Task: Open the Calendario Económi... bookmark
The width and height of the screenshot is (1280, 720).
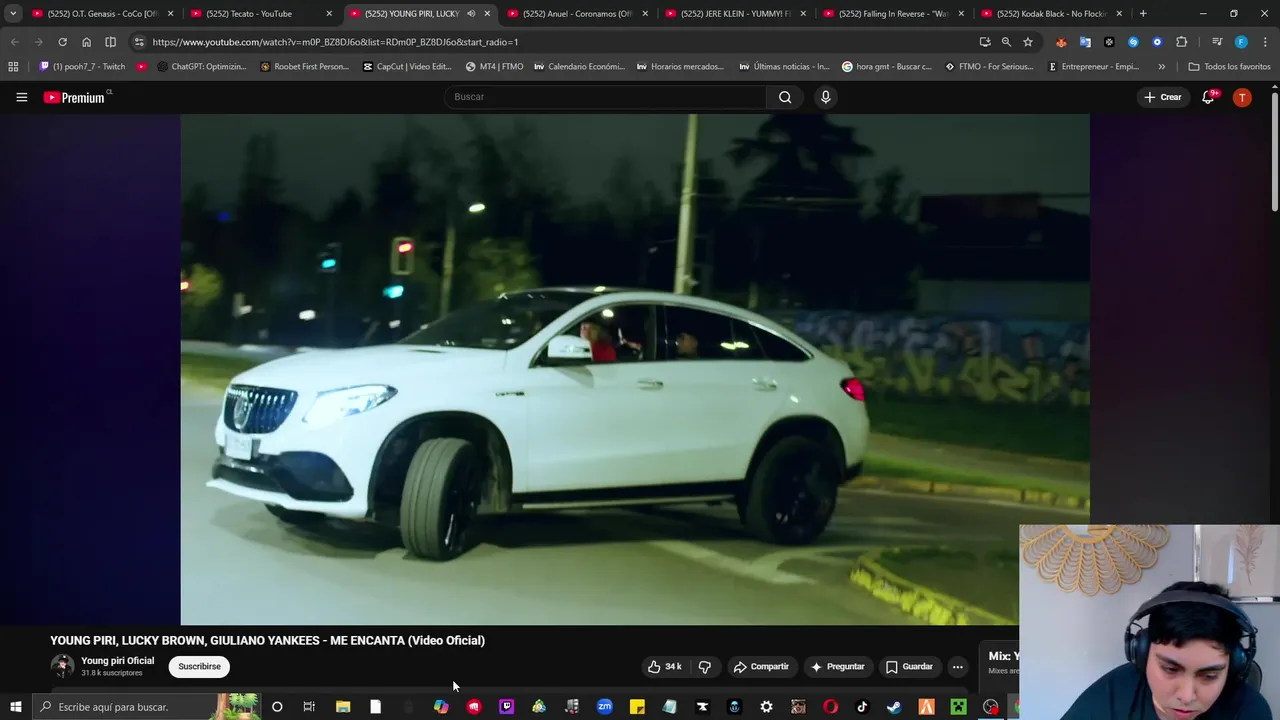Action: pos(580,67)
